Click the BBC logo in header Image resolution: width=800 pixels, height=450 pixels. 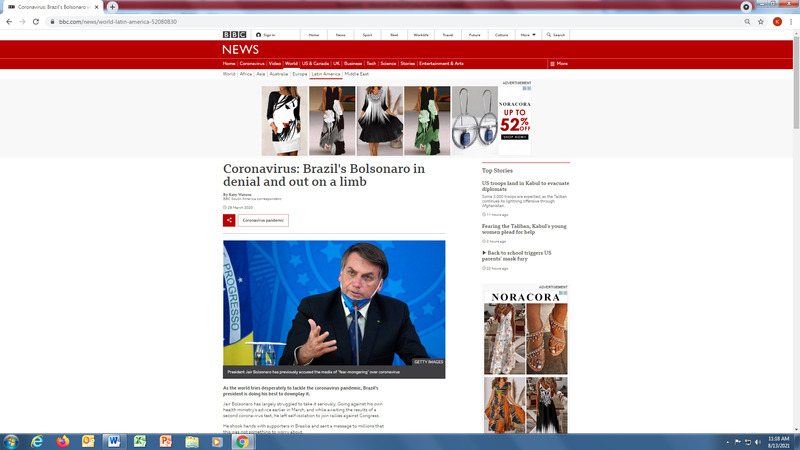tap(232, 34)
